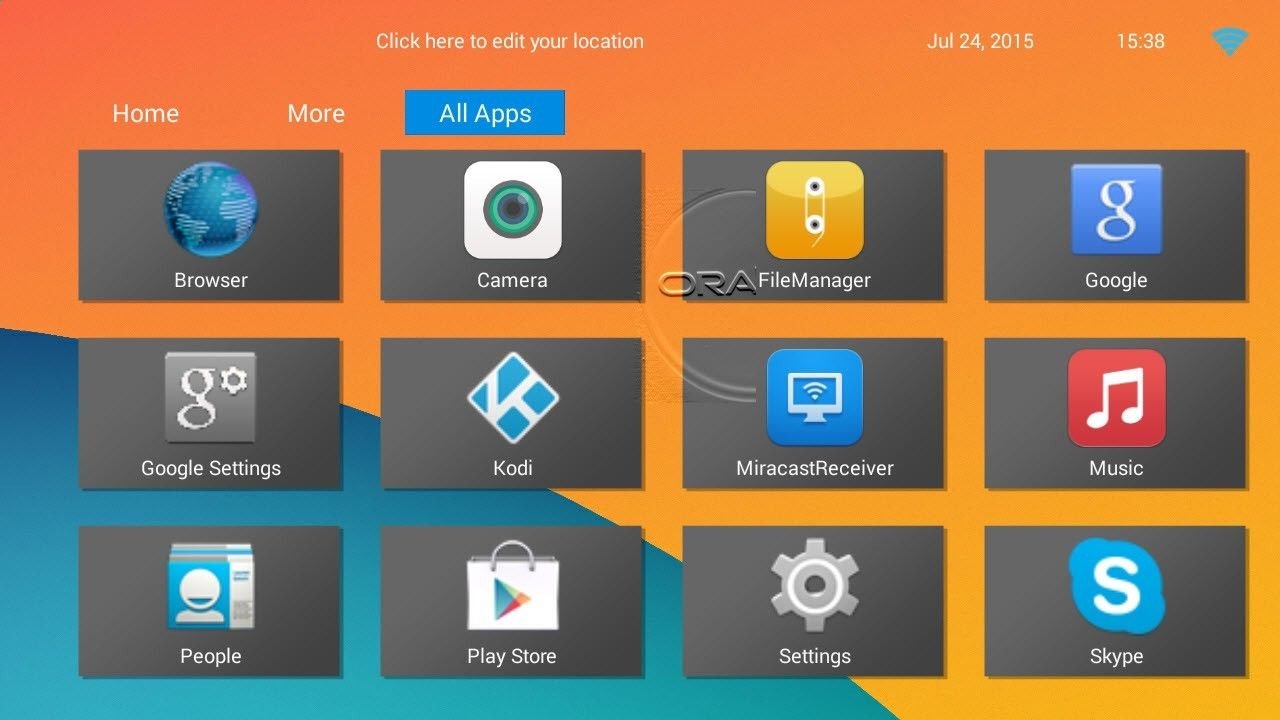Select the All Apps tab

pyautogui.click(x=485, y=112)
